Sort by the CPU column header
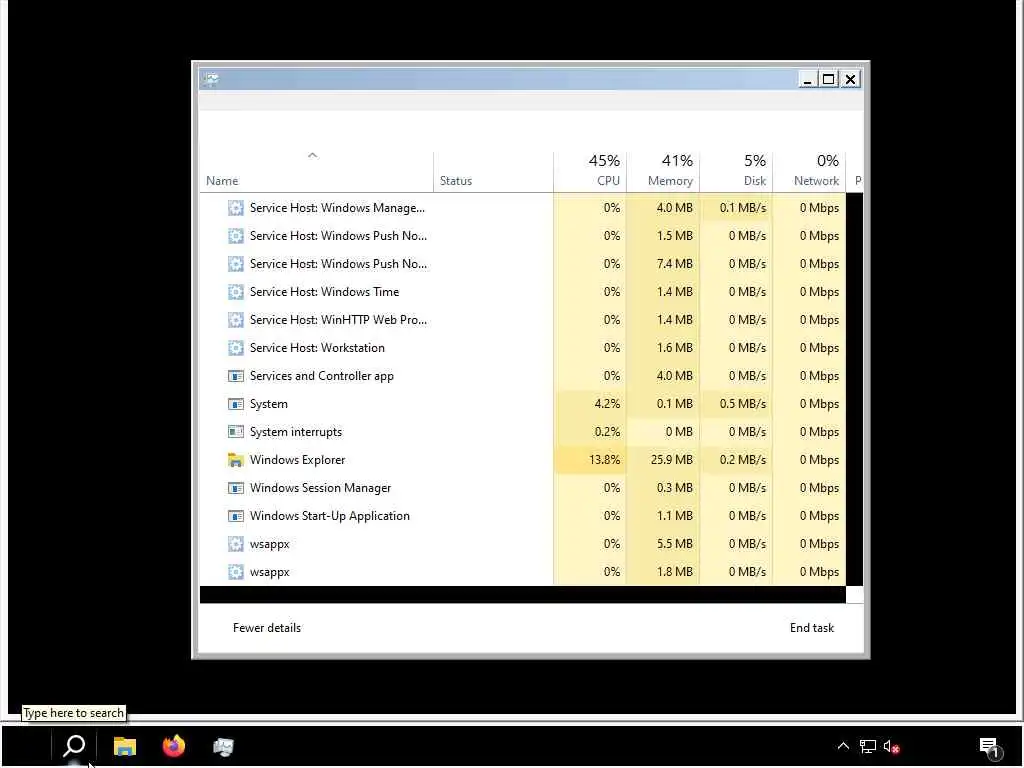The image size is (1024, 768). click(590, 171)
